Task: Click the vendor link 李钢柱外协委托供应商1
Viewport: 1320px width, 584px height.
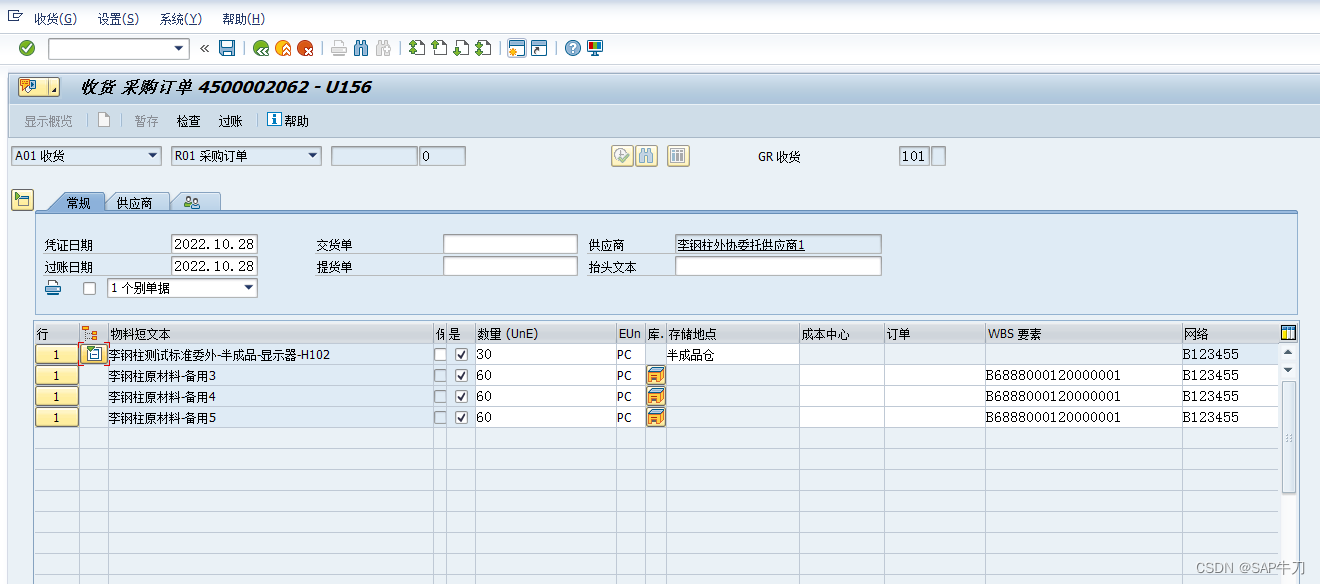Action: coord(741,244)
